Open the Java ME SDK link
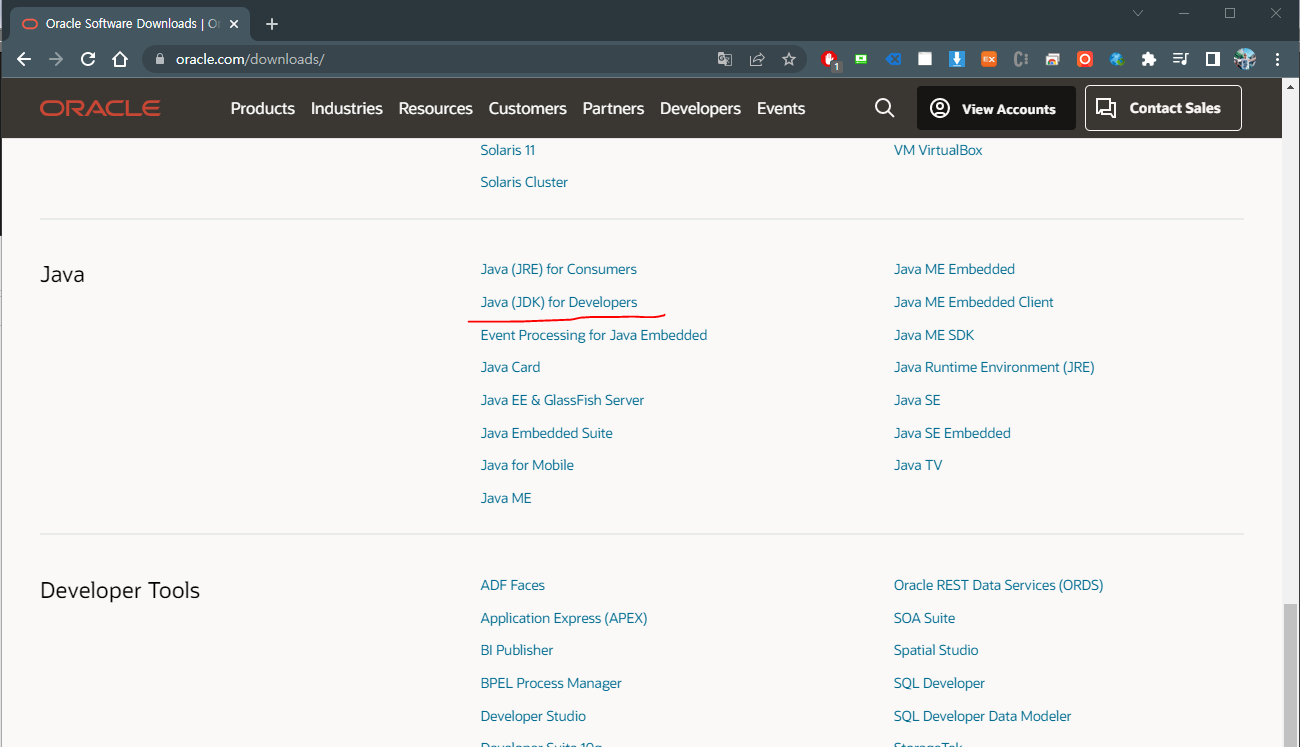The width and height of the screenshot is (1300, 747). tap(934, 335)
